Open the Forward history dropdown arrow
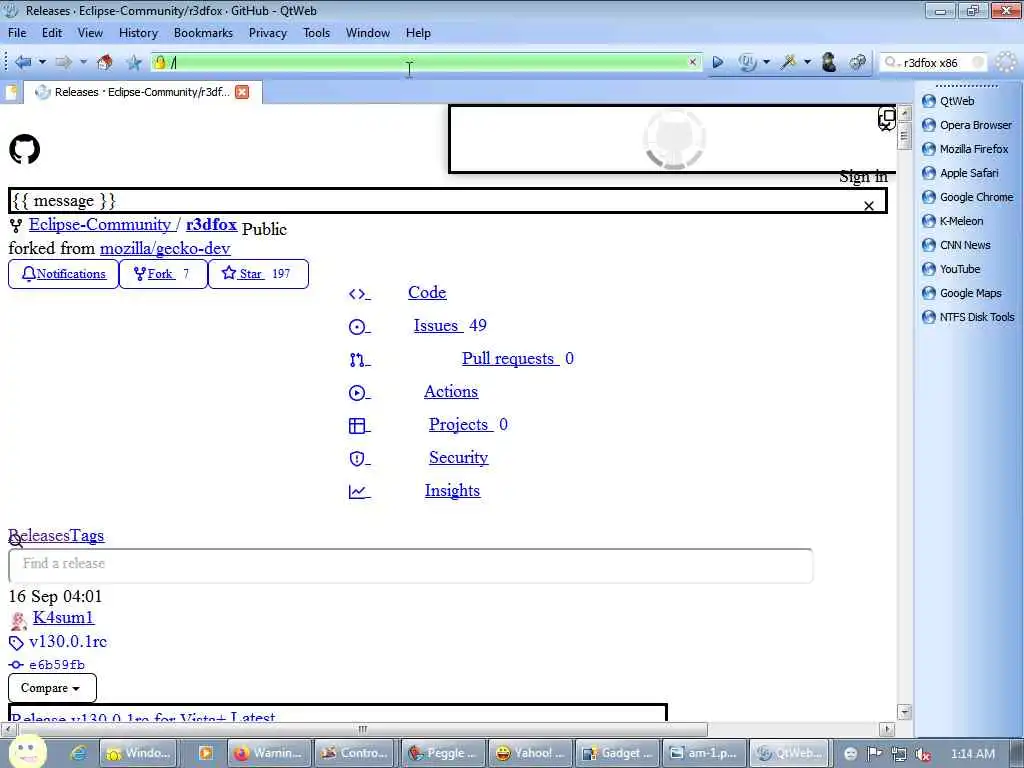1024x768 pixels. (x=84, y=62)
